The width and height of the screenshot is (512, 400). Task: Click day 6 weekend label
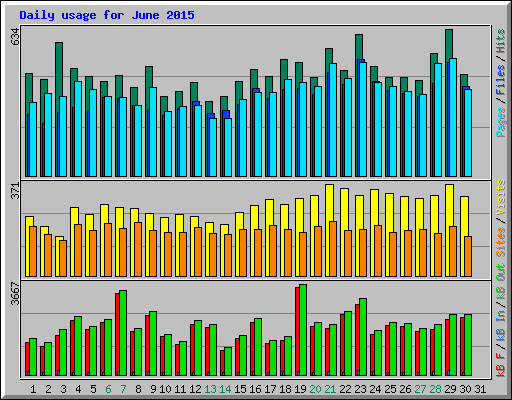(x=108, y=389)
